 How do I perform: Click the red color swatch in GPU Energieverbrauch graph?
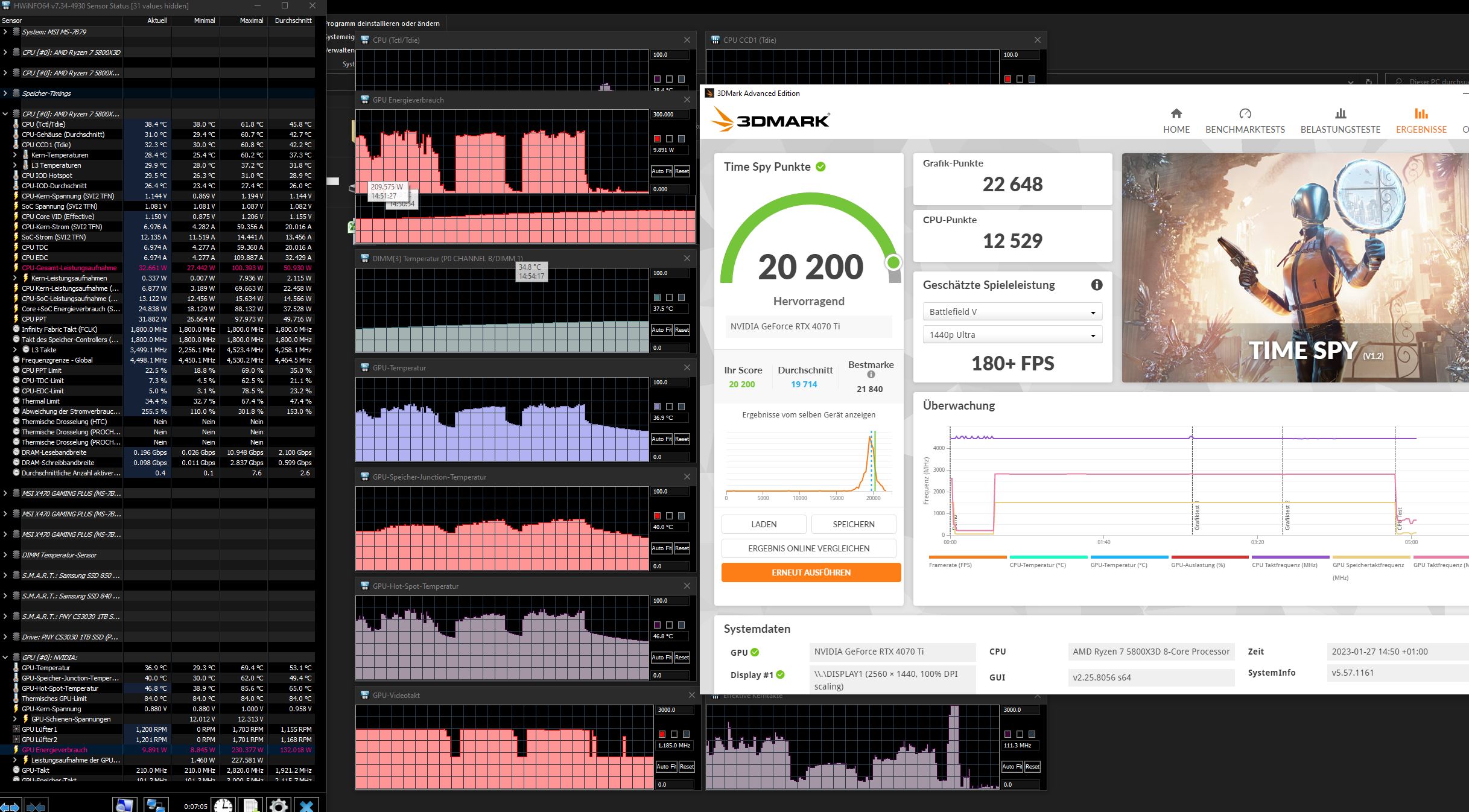657,139
